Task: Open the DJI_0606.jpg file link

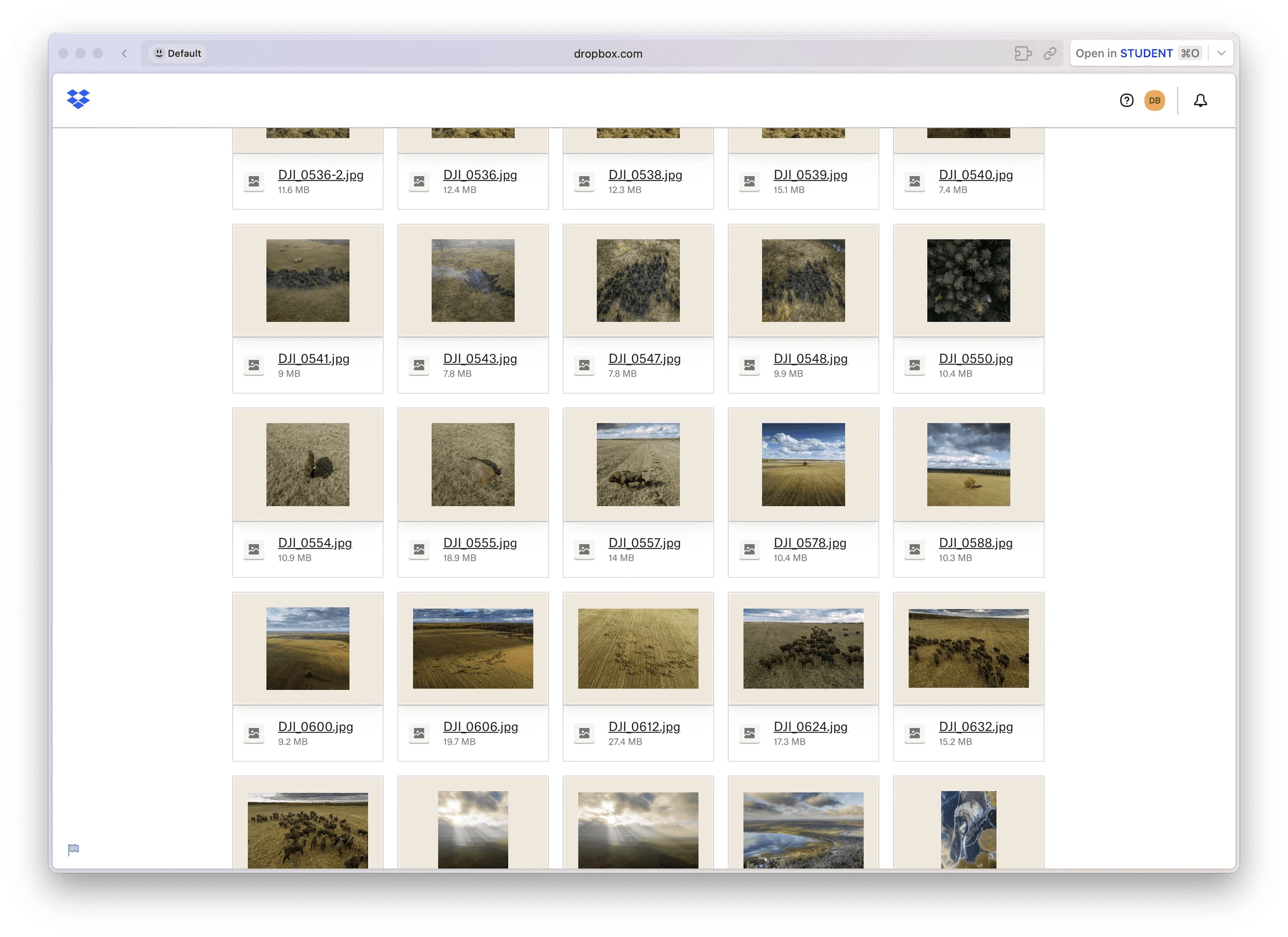Action: [480, 727]
